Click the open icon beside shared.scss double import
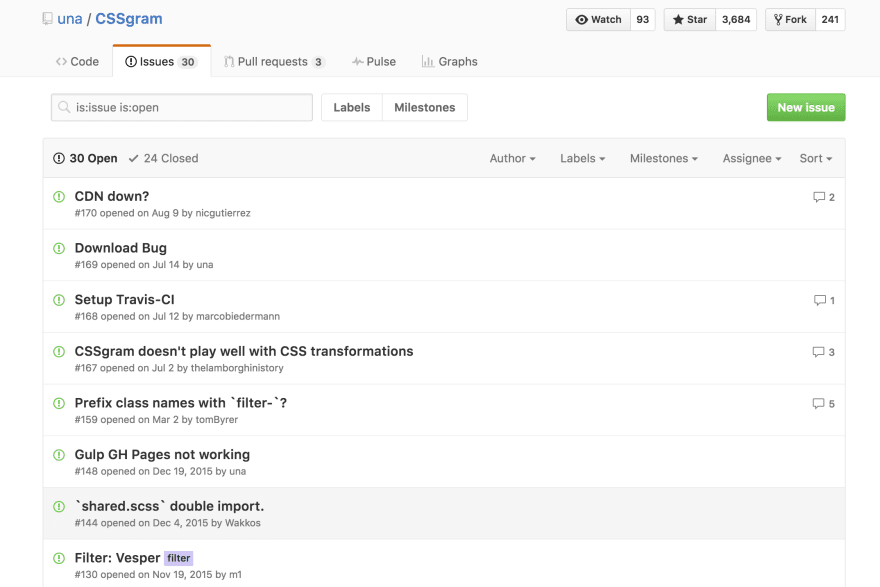Image resolution: width=880 pixels, height=587 pixels. pyautogui.click(x=59, y=506)
